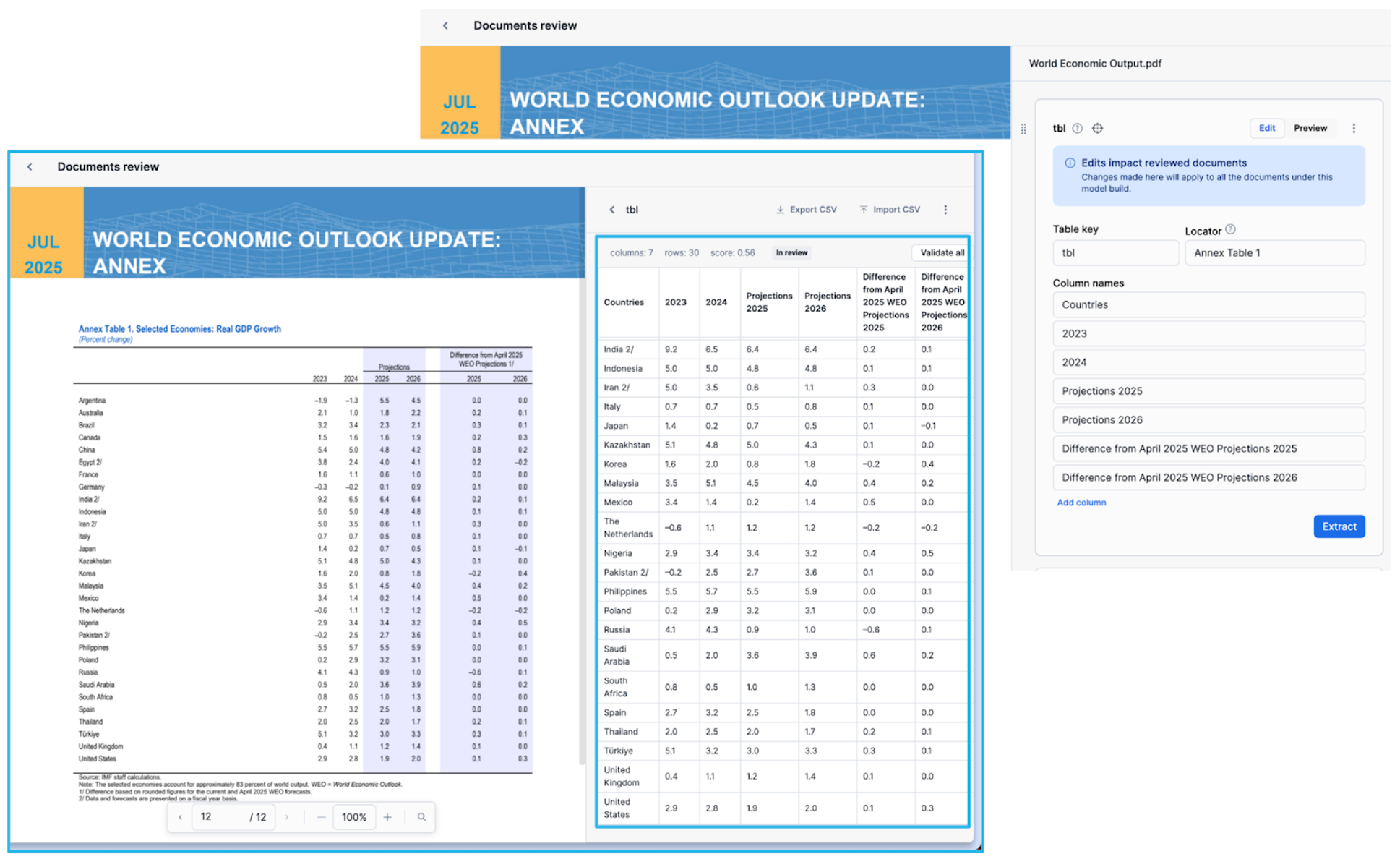1400x867 pixels.
Task: Open the tbl table three-dot menu
Action: [x=945, y=210]
